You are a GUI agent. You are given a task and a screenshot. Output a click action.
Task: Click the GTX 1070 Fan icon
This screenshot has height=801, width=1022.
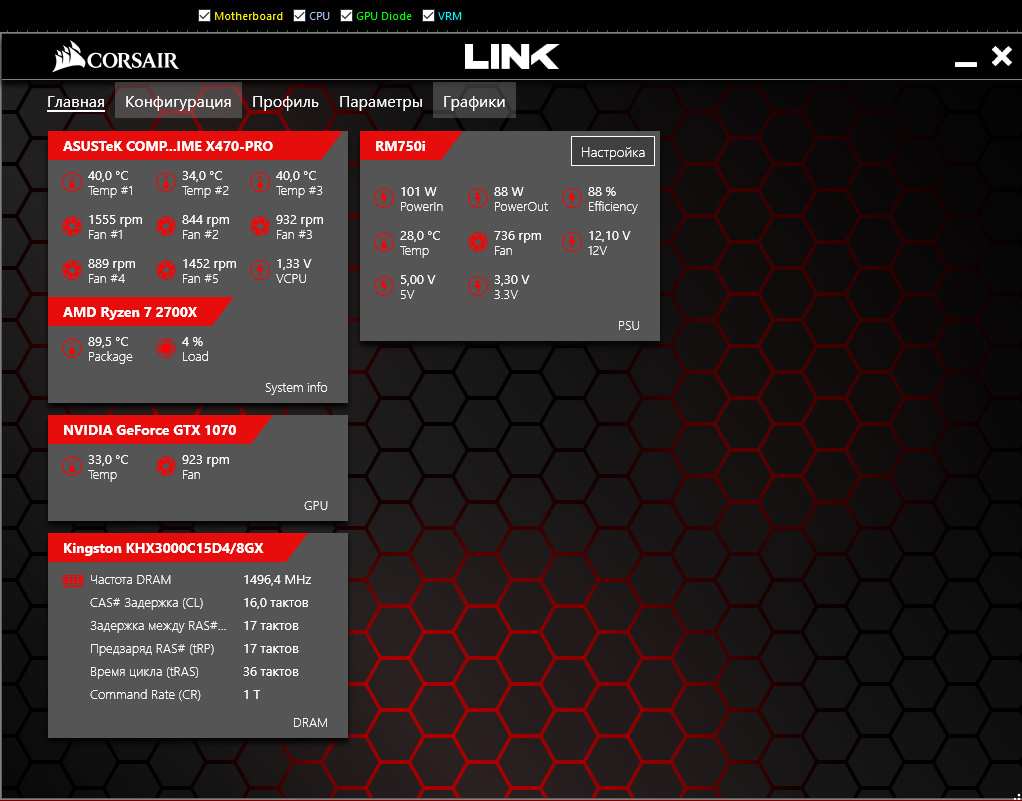click(x=166, y=467)
